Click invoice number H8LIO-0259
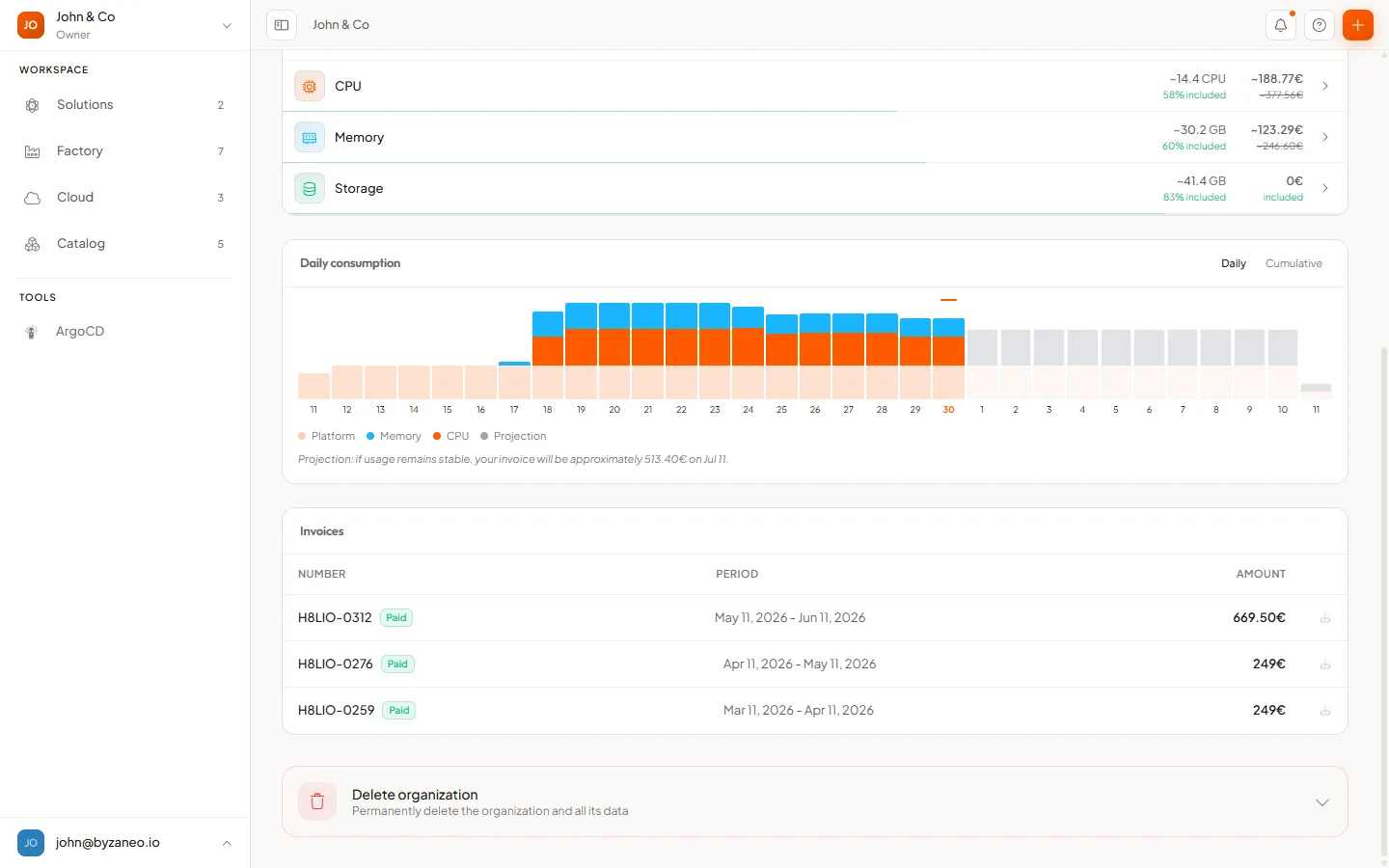Image resolution: width=1389 pixels, height=868 pixels. (x=336, y=710)
